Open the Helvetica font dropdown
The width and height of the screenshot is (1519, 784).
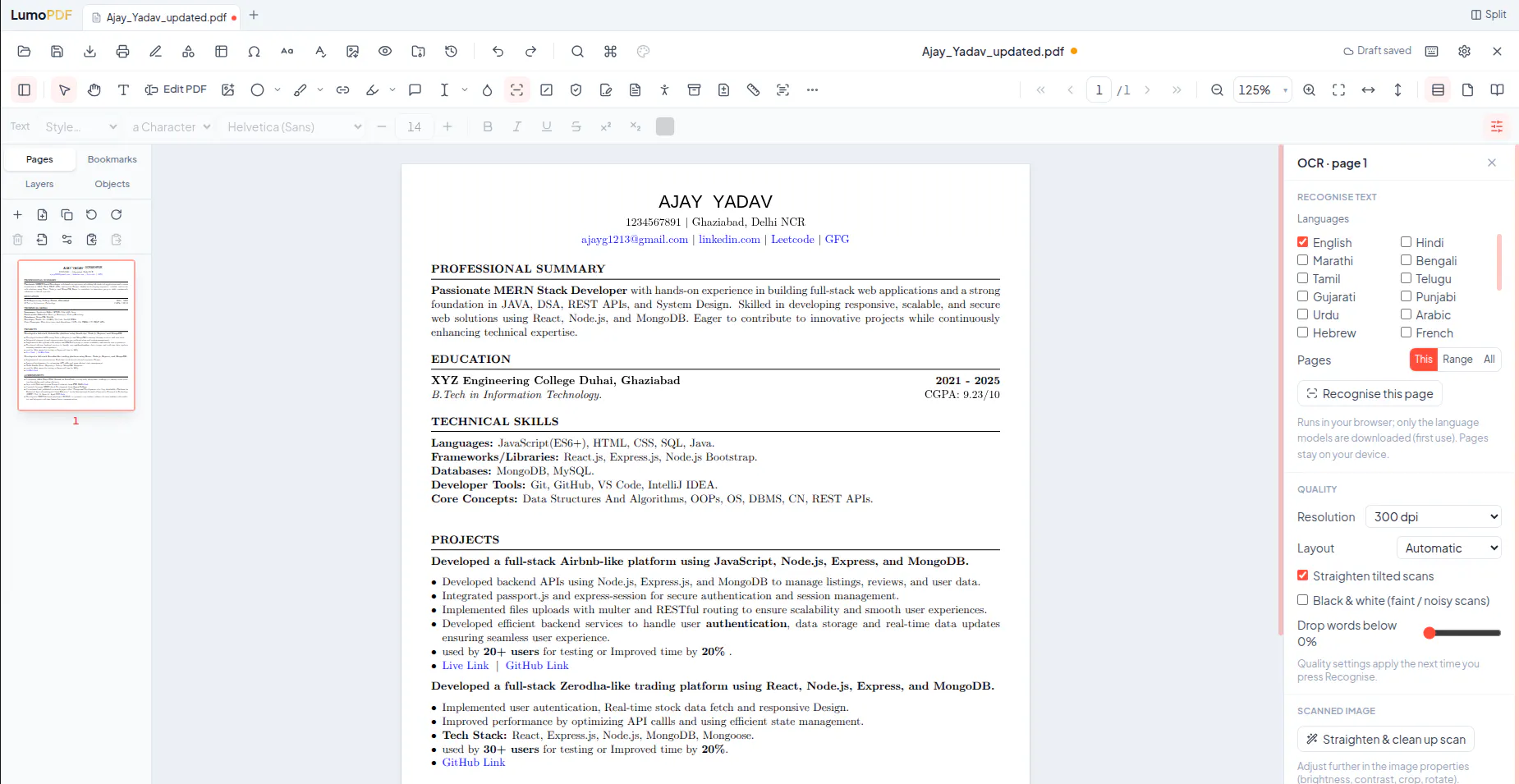click(294, 126)
